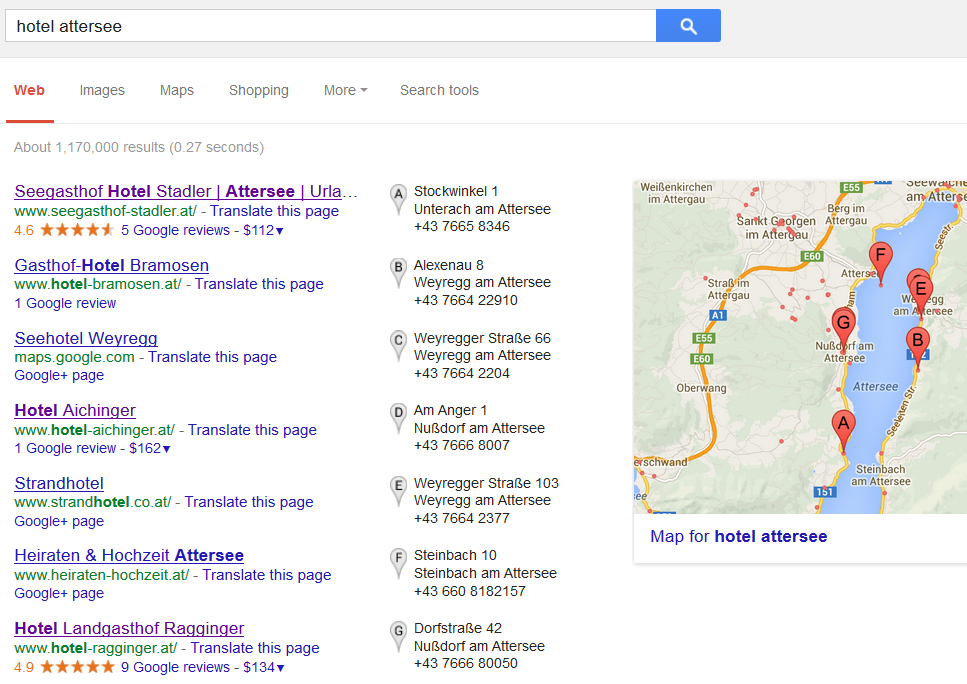This screenshot has width=967, height=684.
Task: Translate the hotel-bramosen.at page
Action: (259, 284)
